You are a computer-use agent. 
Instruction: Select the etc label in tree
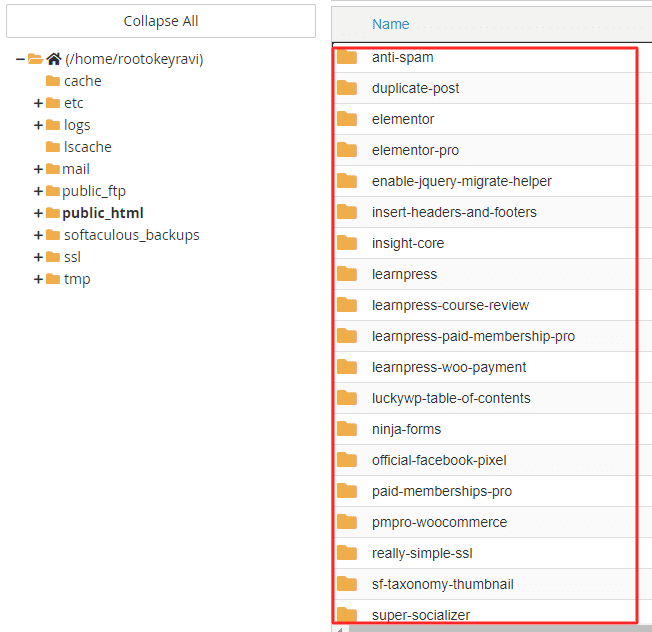pos(74,103)
